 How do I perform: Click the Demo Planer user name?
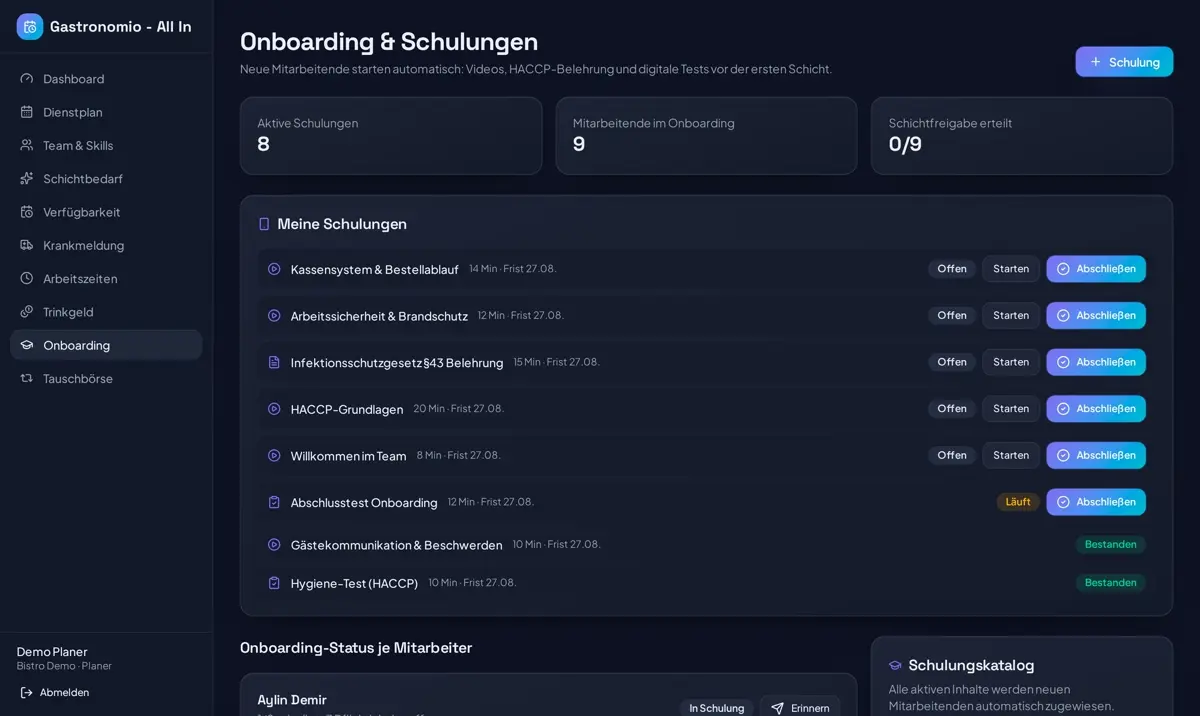[x=52, y=652]
